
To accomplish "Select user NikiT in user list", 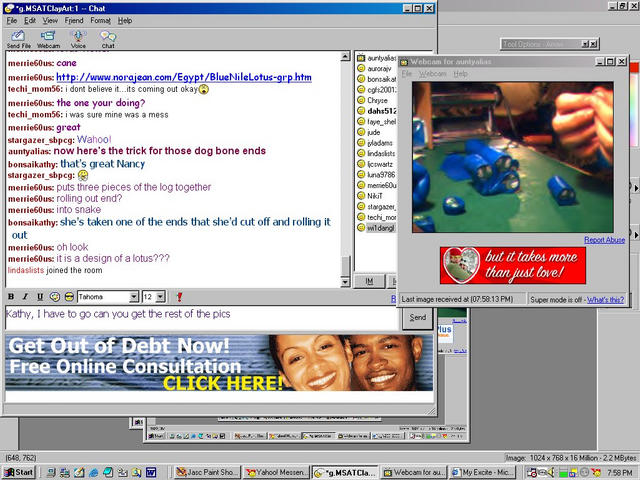I will tap(370, 196).
